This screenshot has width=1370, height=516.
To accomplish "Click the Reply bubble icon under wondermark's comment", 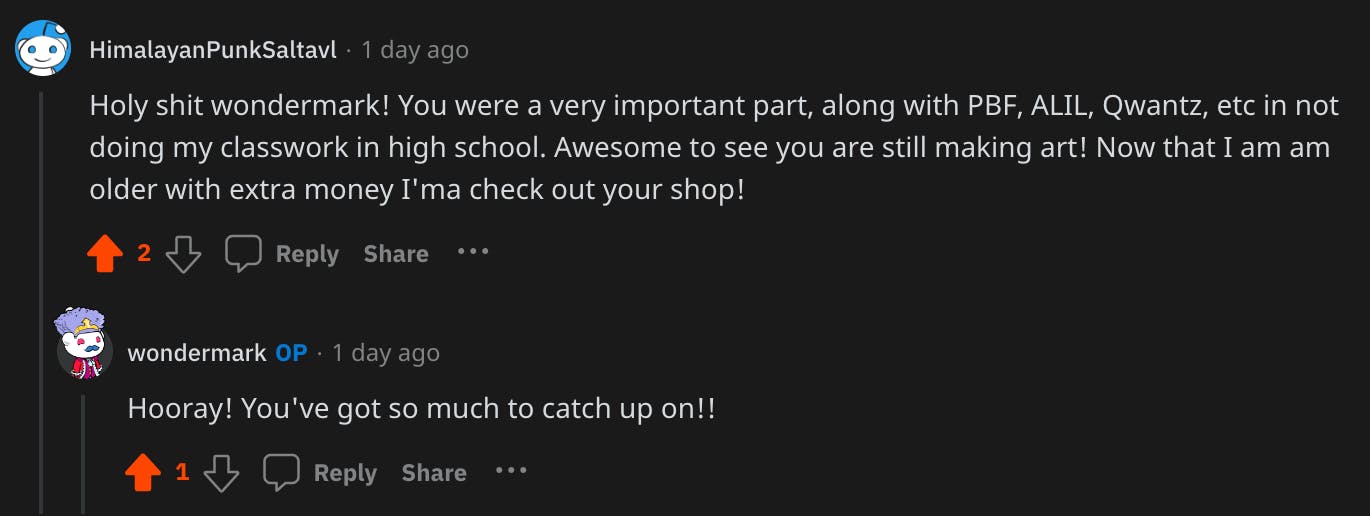I will [281, 473].
